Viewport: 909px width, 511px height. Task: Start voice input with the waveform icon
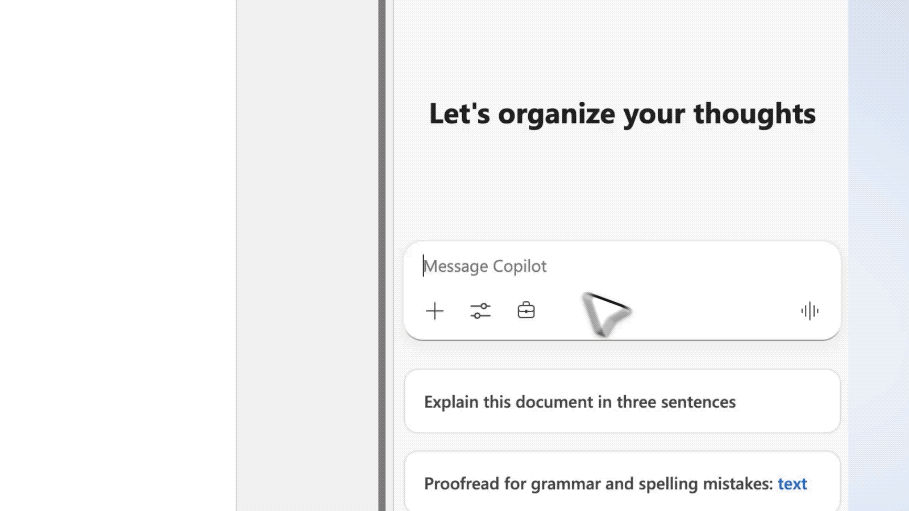809,311
